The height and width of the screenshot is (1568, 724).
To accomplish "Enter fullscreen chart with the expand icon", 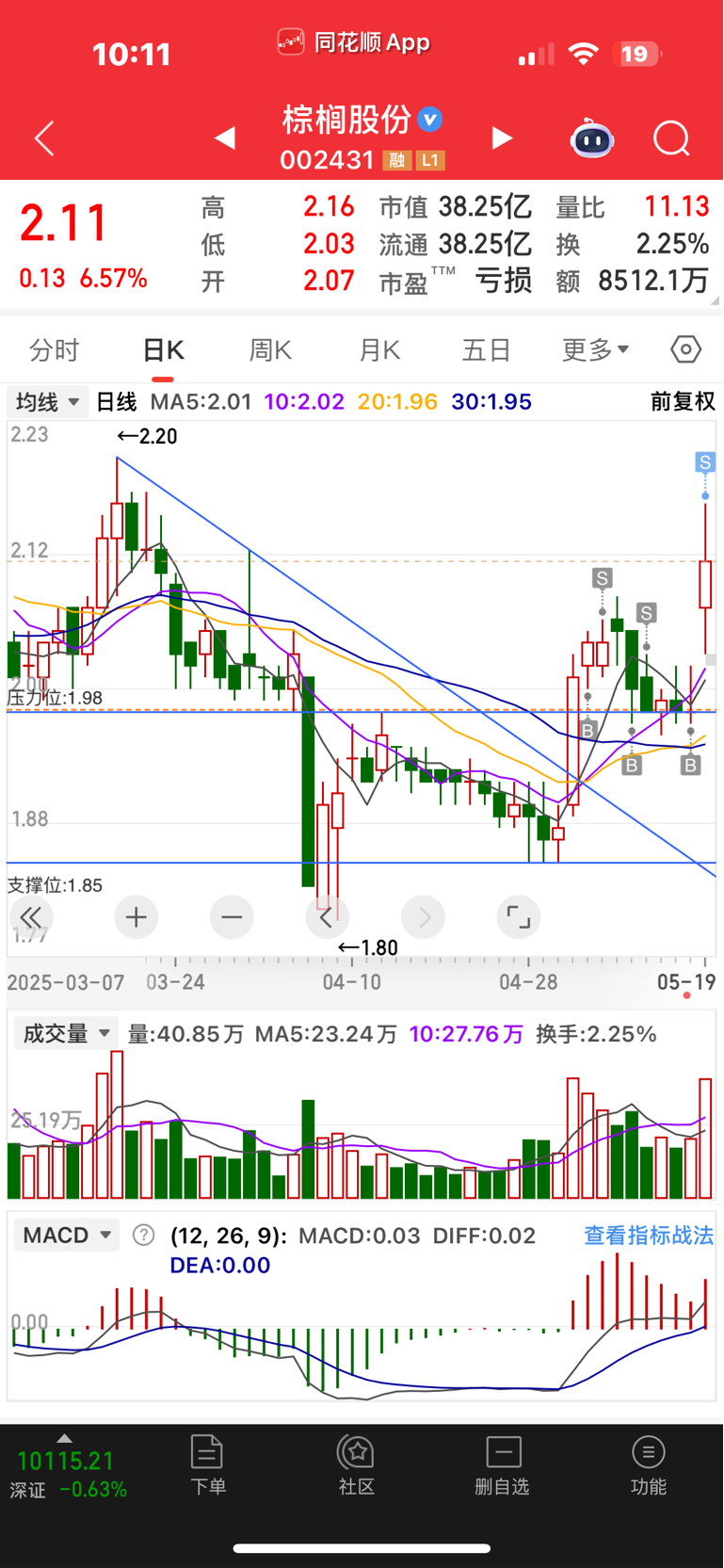I will click(519, 917).
